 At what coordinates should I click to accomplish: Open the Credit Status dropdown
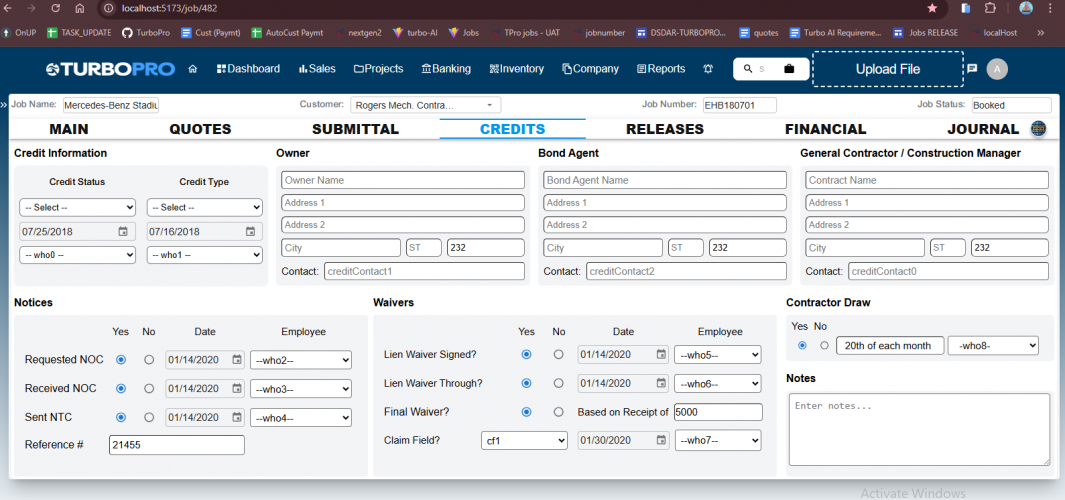click(77, 207)
